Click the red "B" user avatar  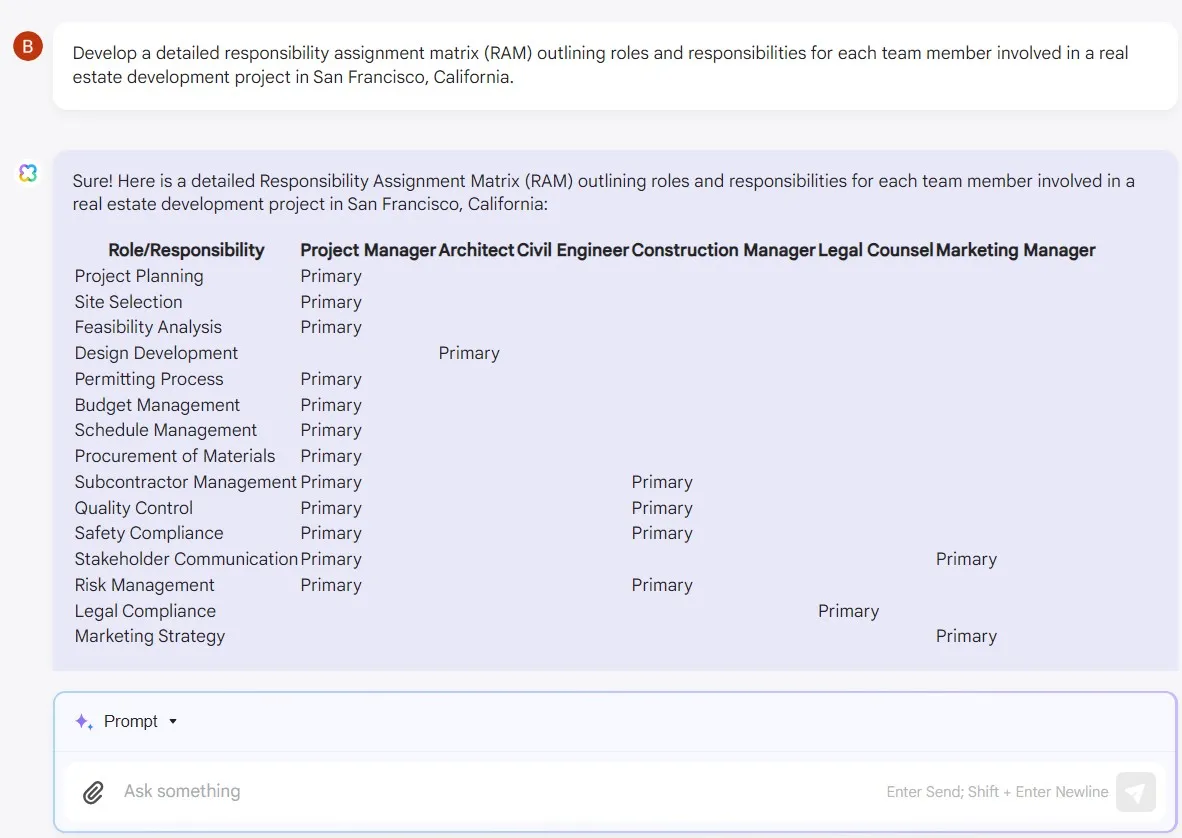(28, 46)
